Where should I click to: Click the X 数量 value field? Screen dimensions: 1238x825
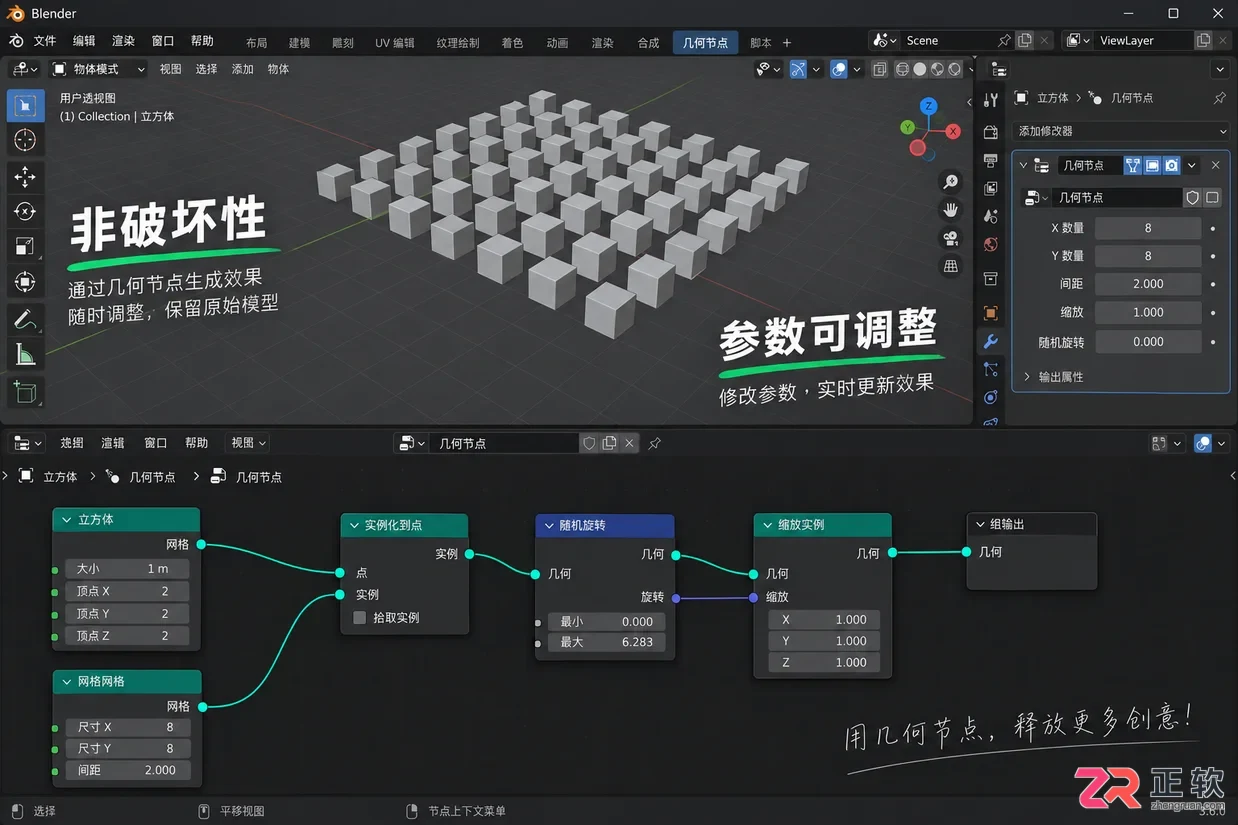(x=1148, y=228)
